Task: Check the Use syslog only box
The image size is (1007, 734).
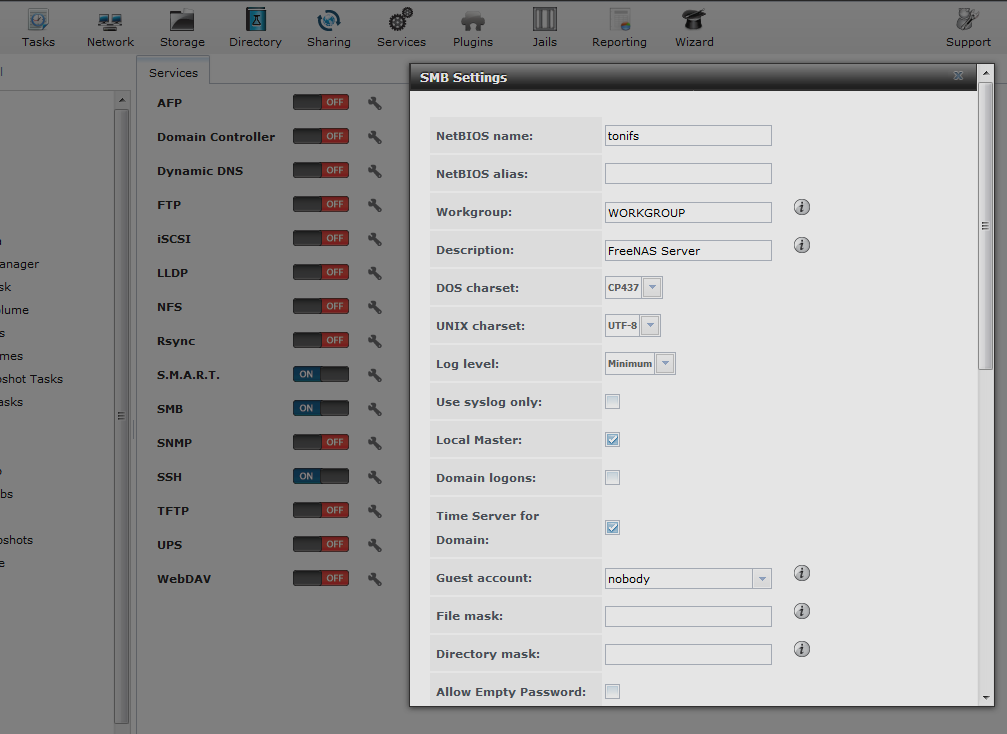Action: coord(613,402)
